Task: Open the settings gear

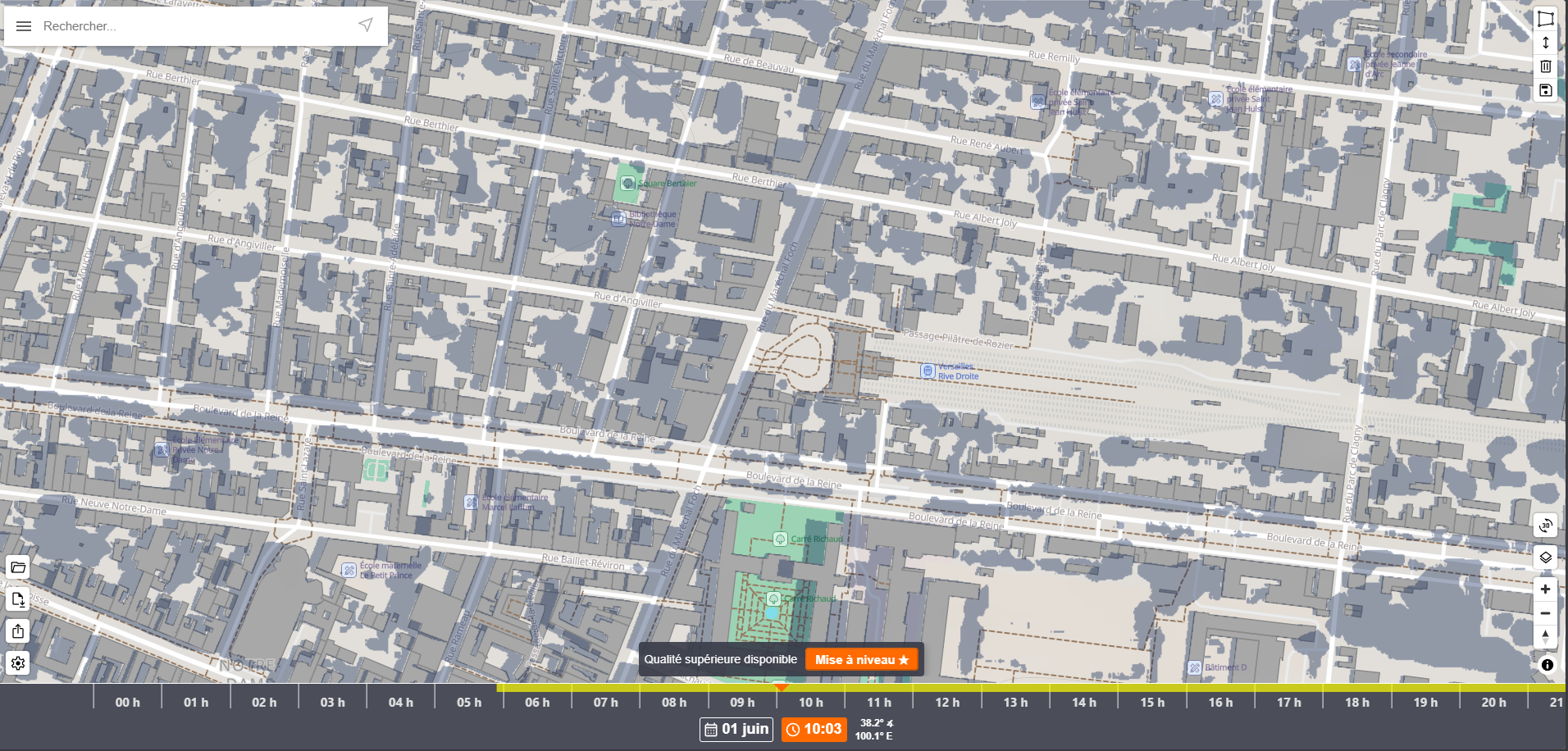Action: click(x=18, y=663)
